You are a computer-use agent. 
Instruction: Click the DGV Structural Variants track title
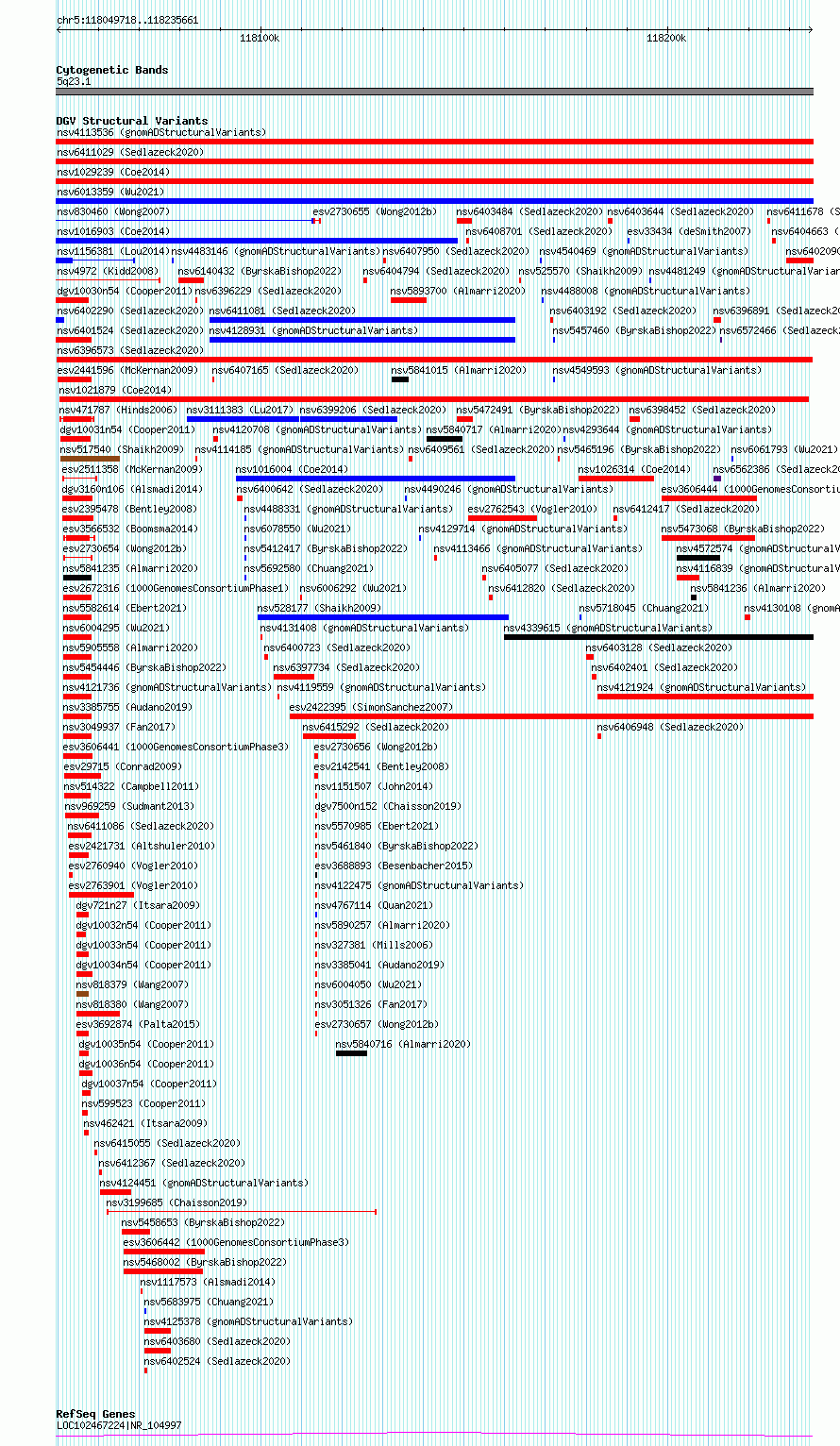[132, 121]
